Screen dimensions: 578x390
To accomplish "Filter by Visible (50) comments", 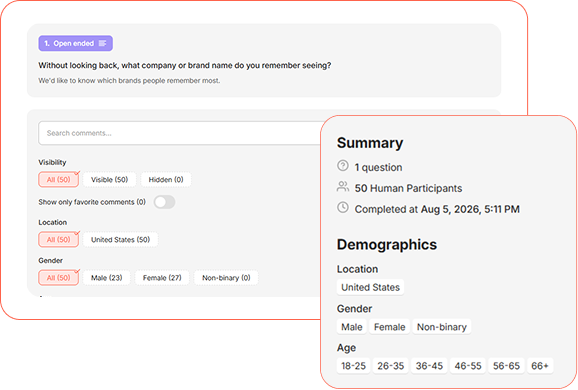I will click(x=109, y=180).
